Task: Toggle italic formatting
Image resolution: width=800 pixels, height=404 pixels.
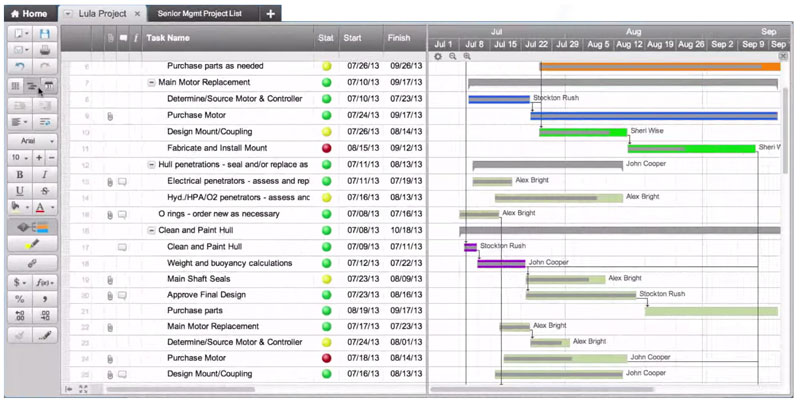Action: pos(45,174)
